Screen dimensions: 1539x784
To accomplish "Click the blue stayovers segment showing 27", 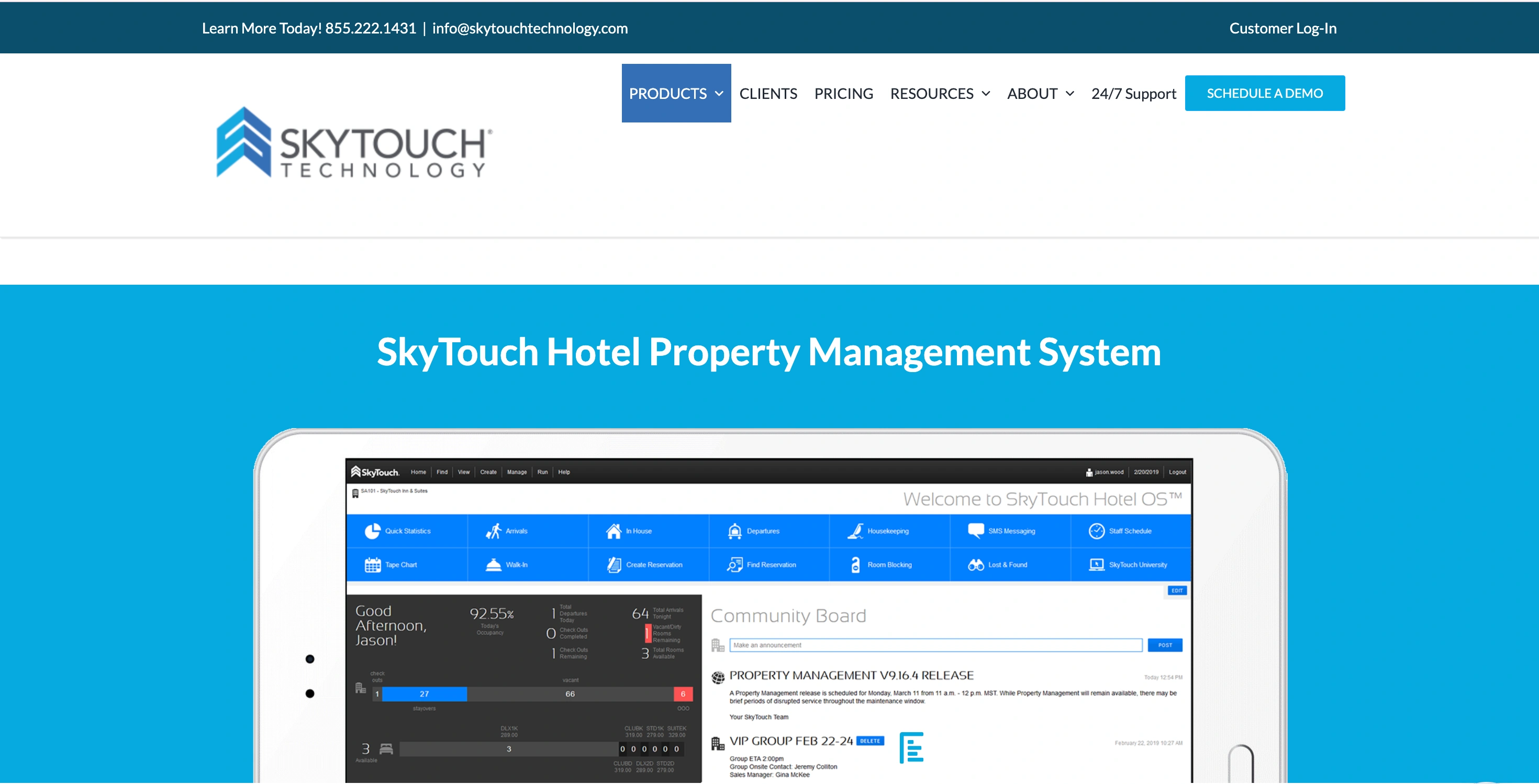I will pos(423,694).
